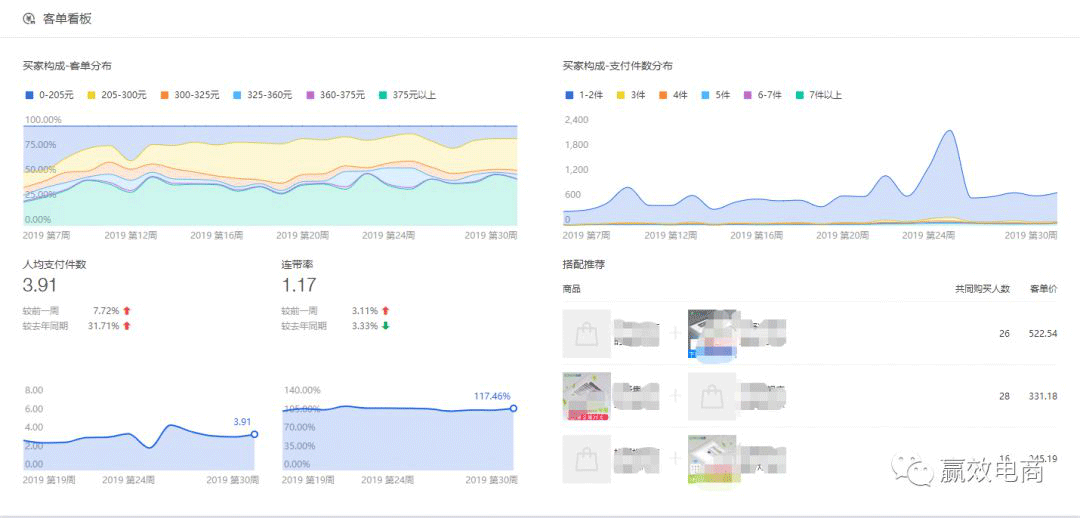Click the 325-360元 legend color swatch
The height and width of the screenshot is (518, 1080).
237,95
